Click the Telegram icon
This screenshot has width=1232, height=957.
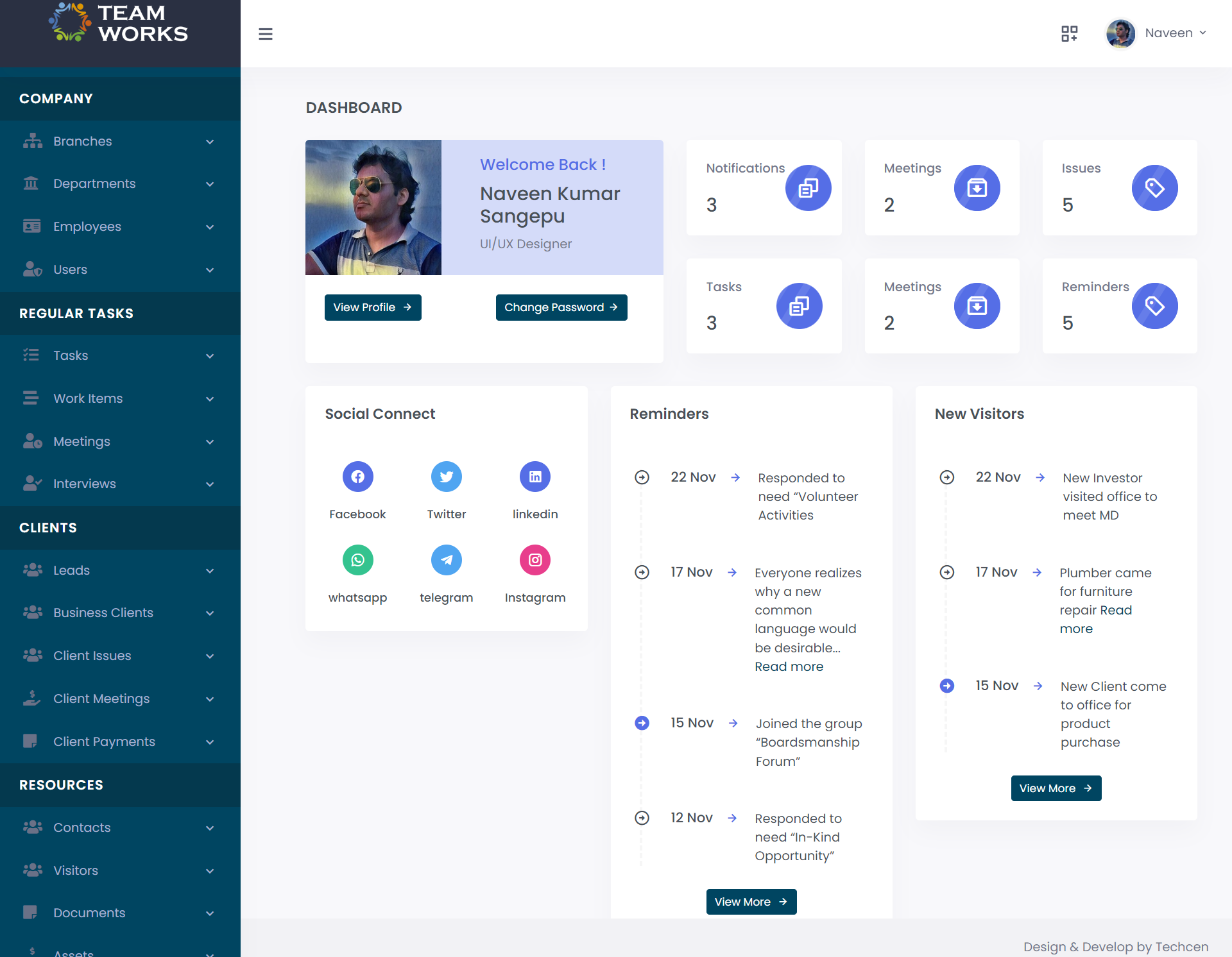click(446, 560)
